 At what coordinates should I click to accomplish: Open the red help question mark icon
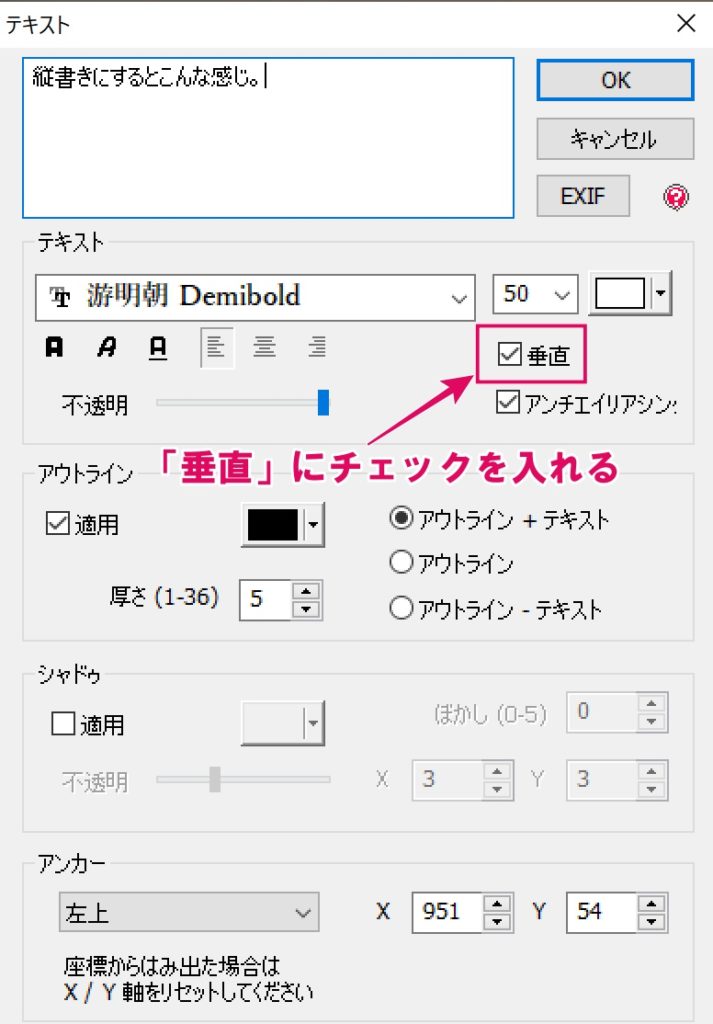676,197
